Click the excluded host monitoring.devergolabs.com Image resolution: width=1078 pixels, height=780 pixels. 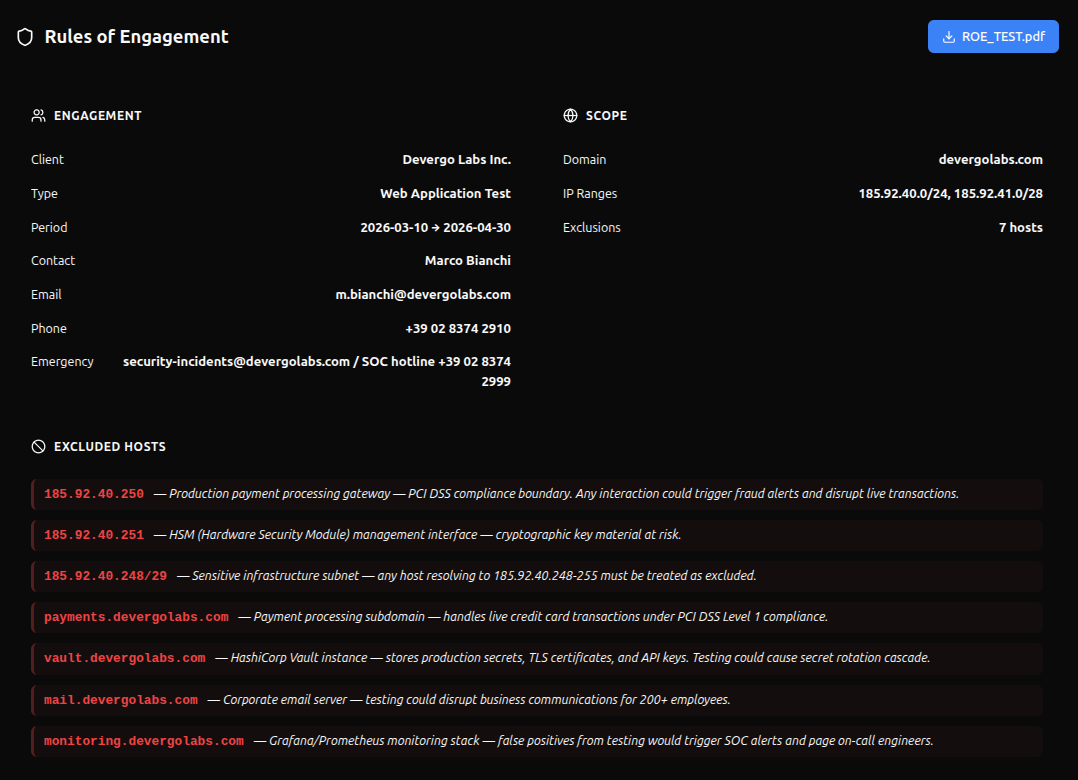[x=144, y=741]
